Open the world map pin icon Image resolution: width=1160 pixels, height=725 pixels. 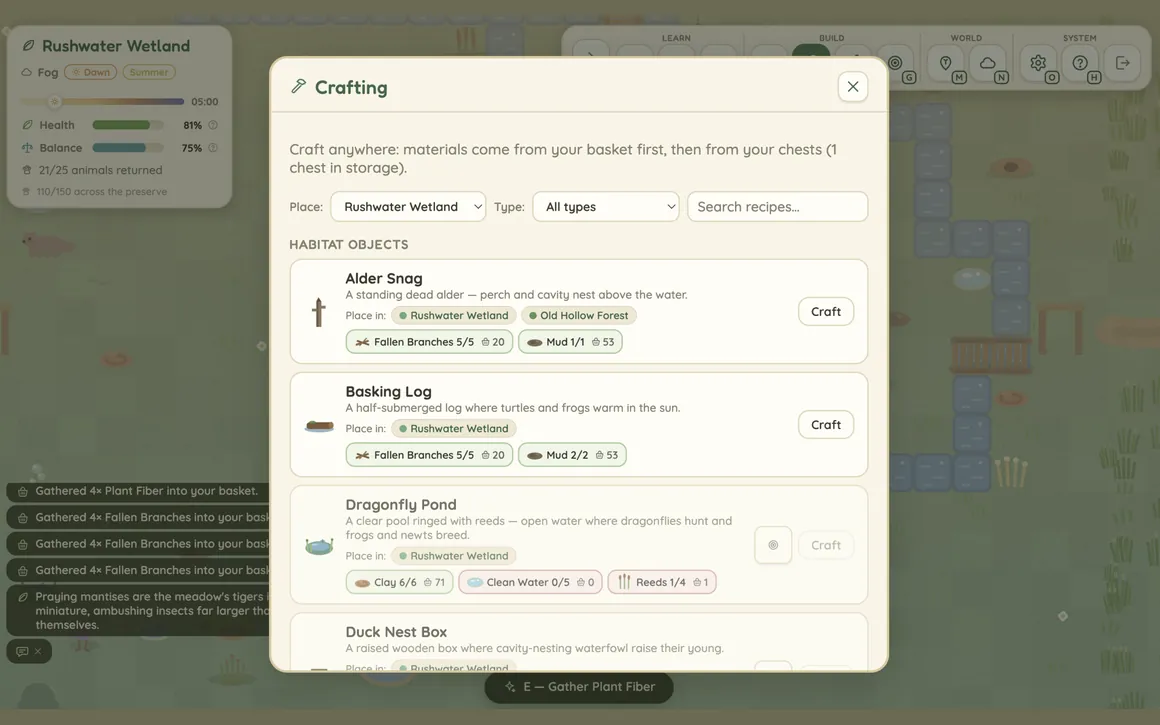945,63
